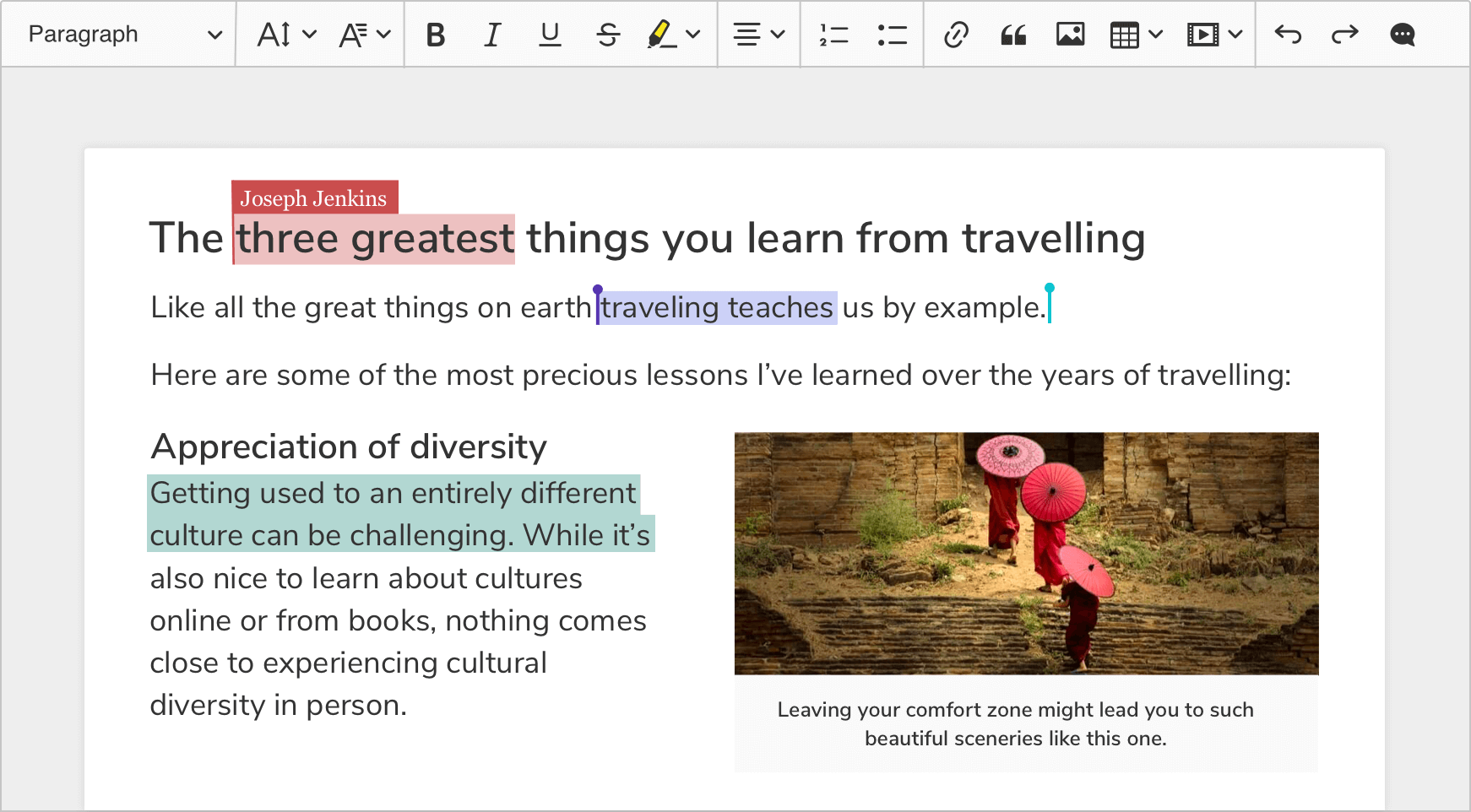
Task: Redo the last edit
Action: click(1344, 34)
